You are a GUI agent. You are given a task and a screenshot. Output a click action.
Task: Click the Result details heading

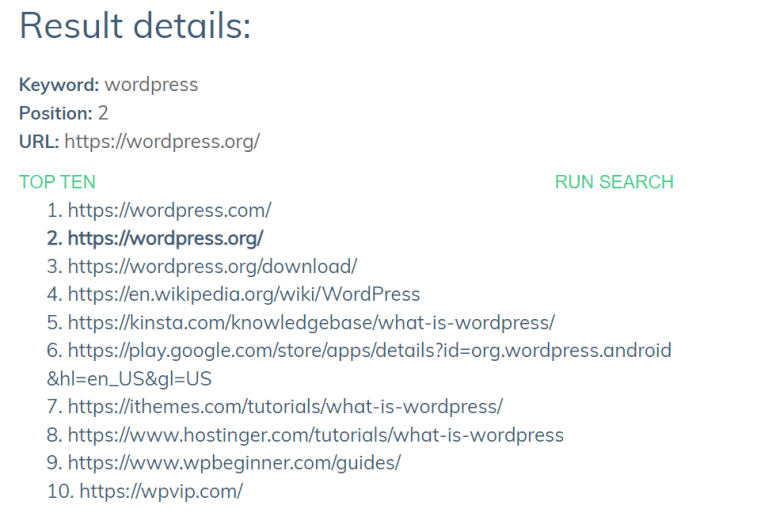(x=135, y=26)
